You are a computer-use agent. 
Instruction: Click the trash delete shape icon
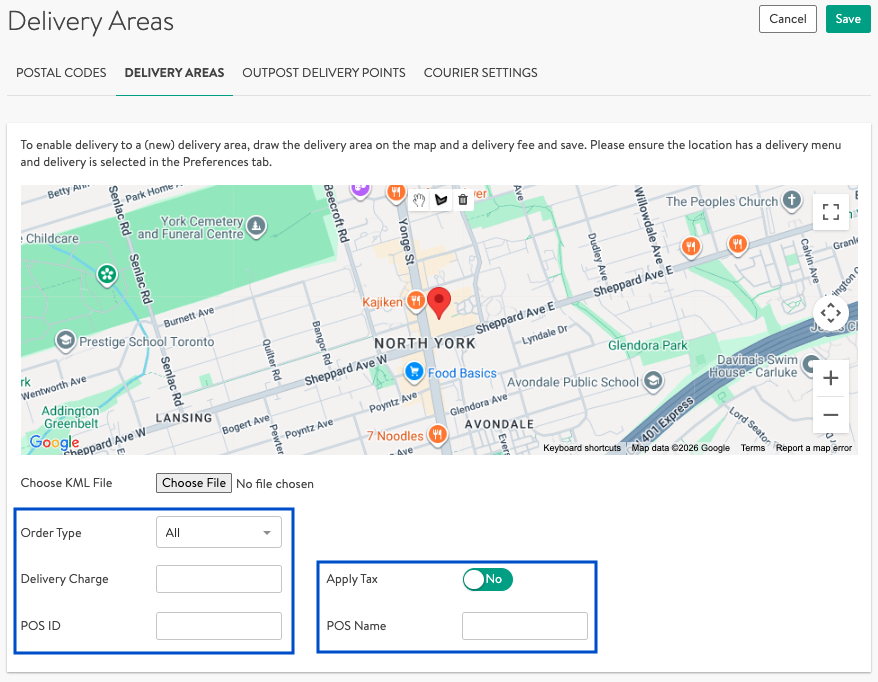point(462,200)
